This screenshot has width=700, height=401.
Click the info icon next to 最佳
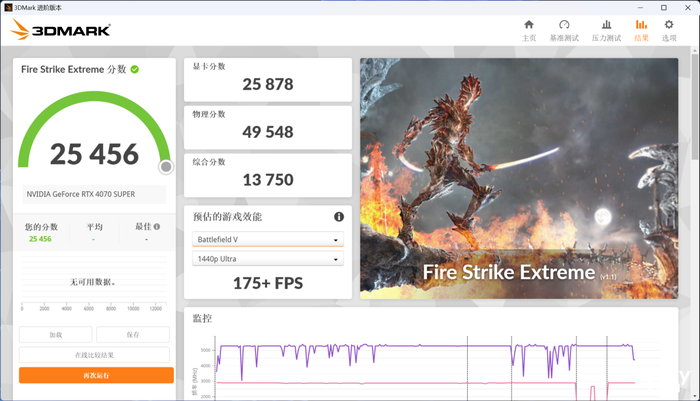(x=157, y=226)
